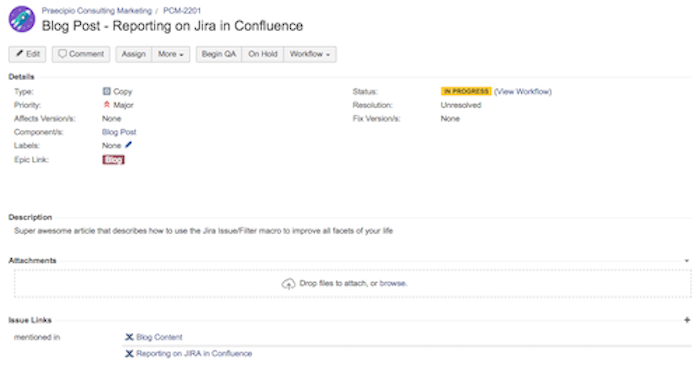
Task: Click the Description section heading
Action: point(30,217)
